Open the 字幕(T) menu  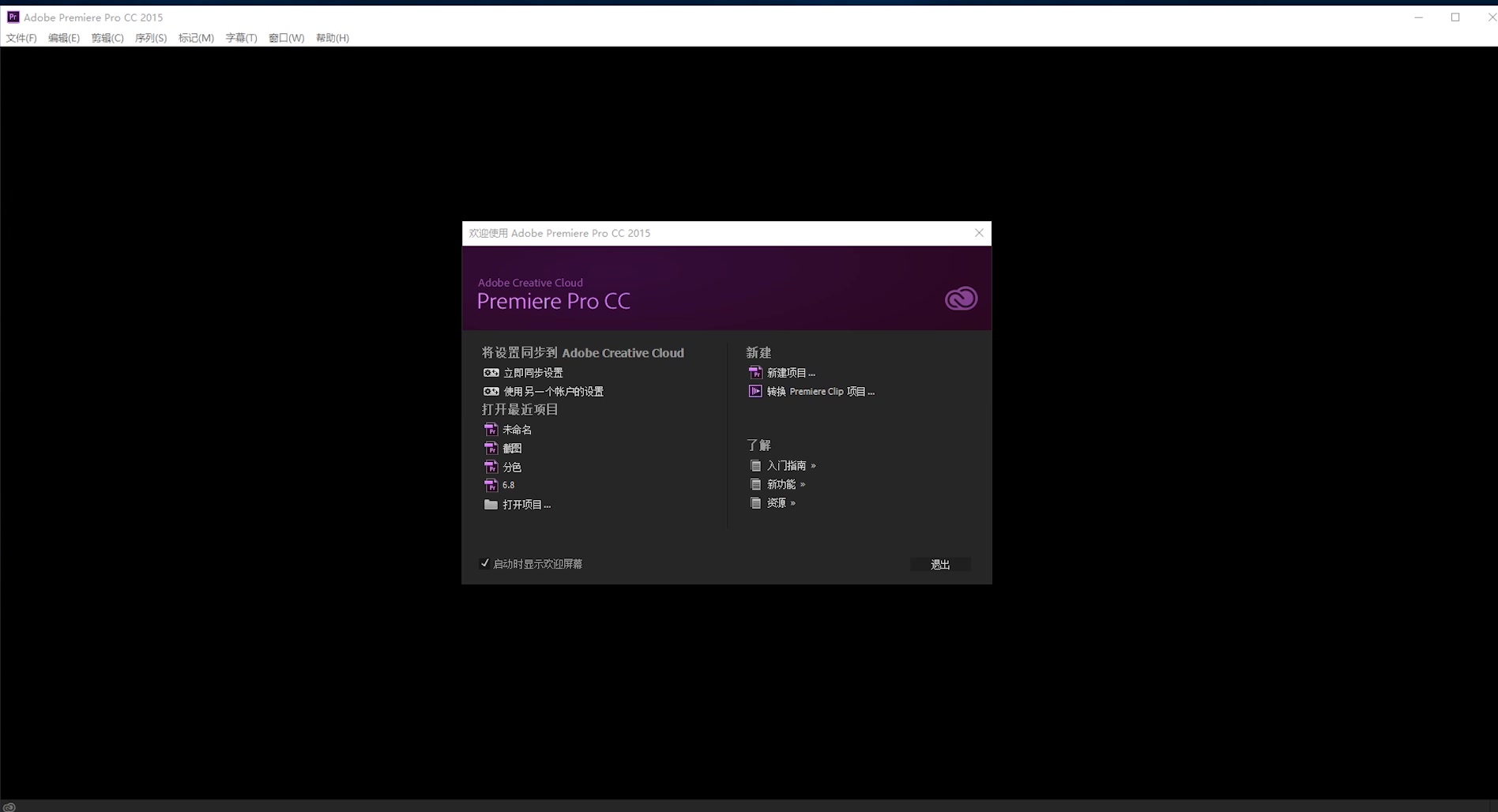241,38
